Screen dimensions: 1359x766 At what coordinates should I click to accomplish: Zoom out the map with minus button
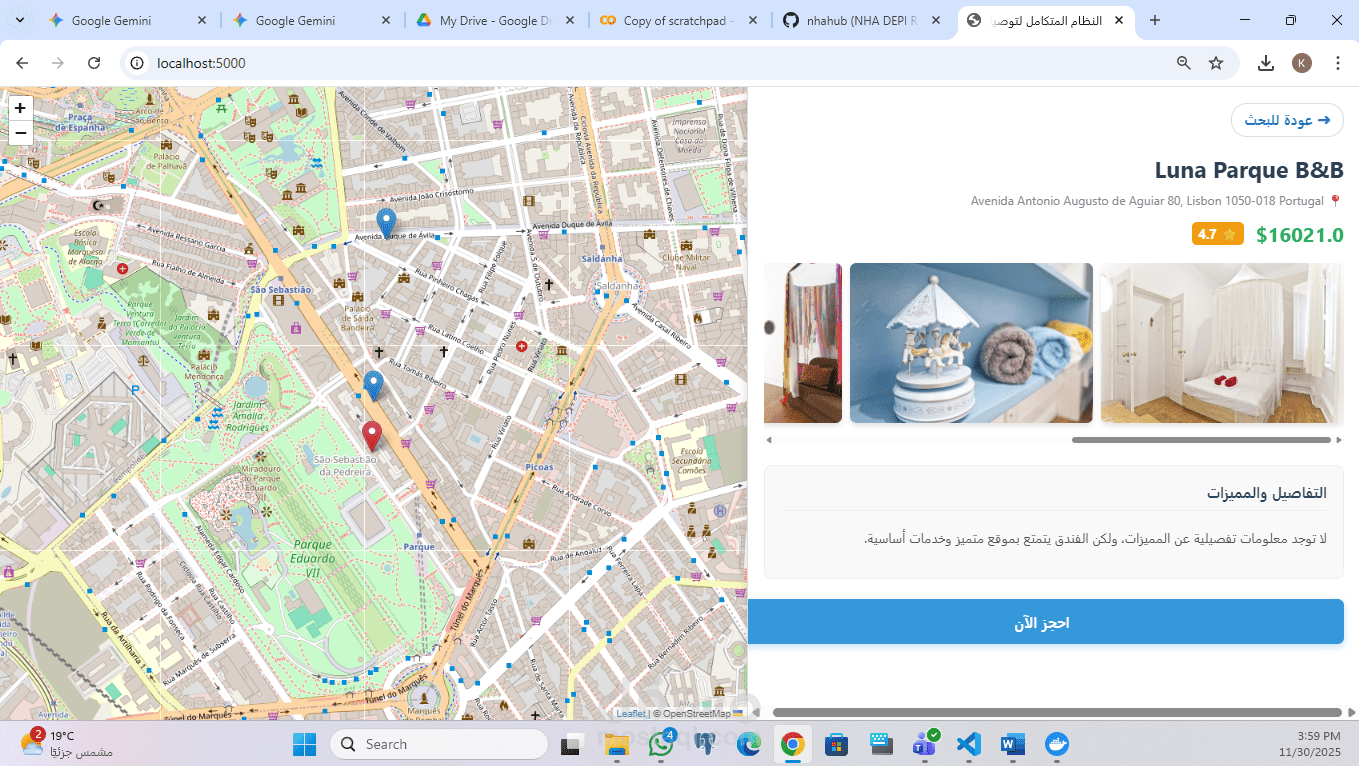coord(20,133)
